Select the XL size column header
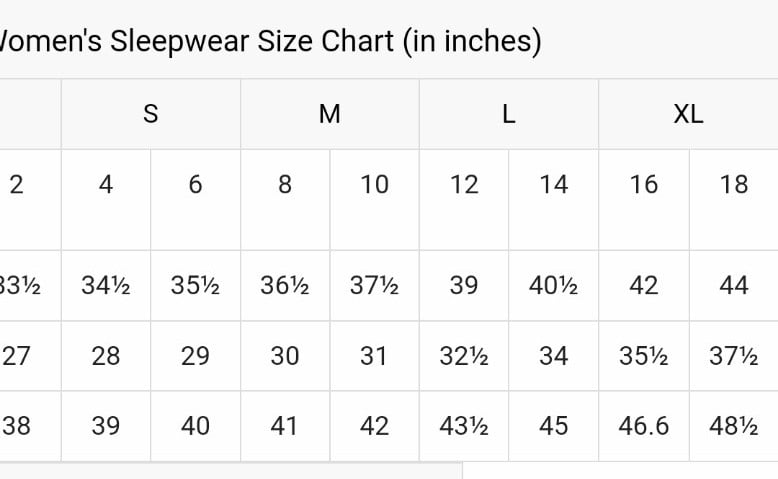The width and height of the screenshot is (778, 479). (x=689, y=114)
